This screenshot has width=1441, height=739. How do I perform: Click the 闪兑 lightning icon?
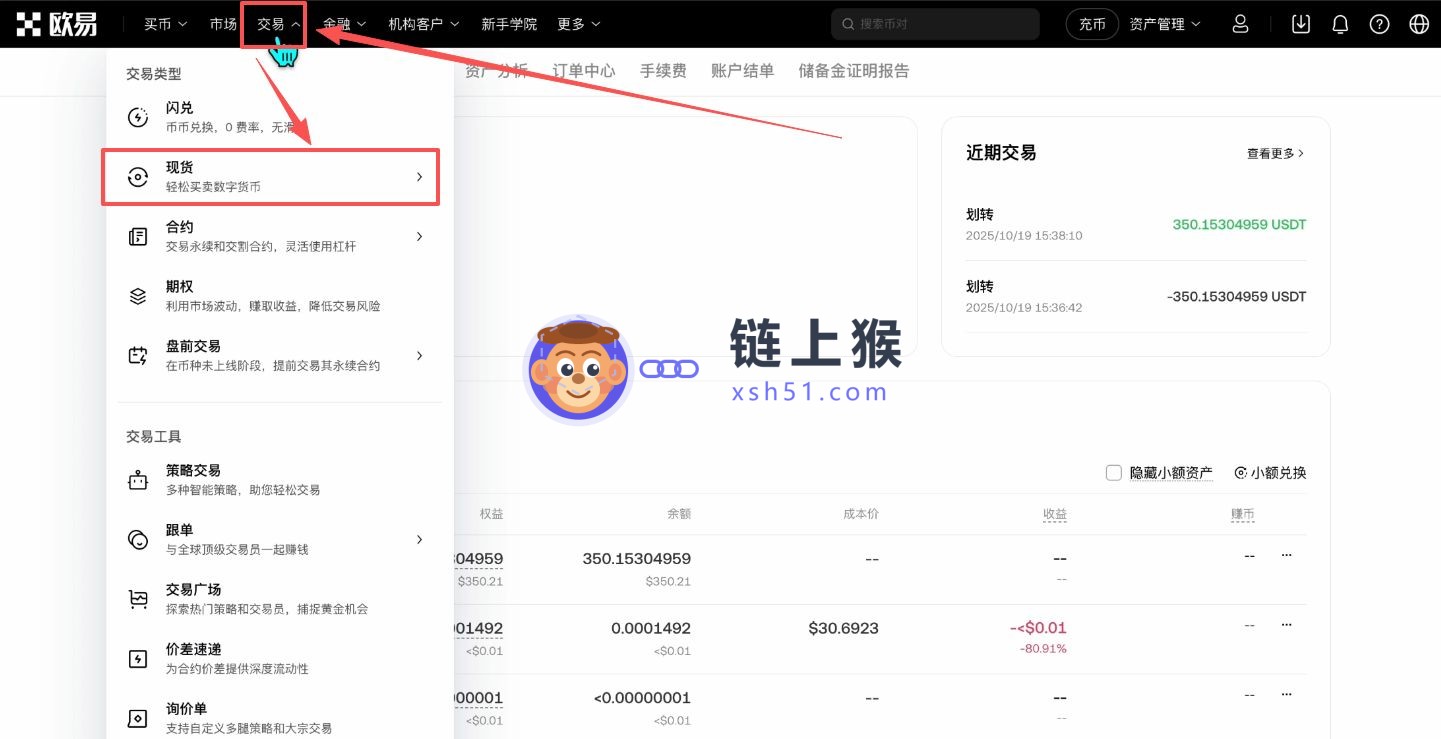[138, 117]
